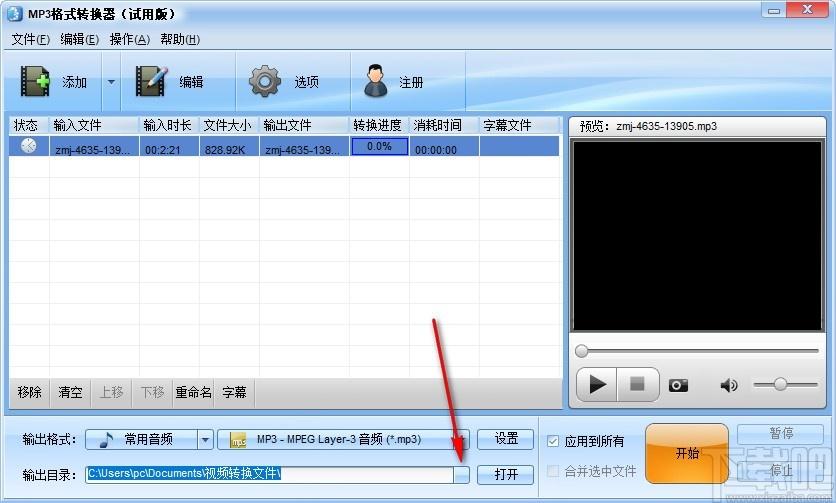Click the 清空 clear list button
Viewport: 836px width, 503px height.
click(x=70, y=393)
